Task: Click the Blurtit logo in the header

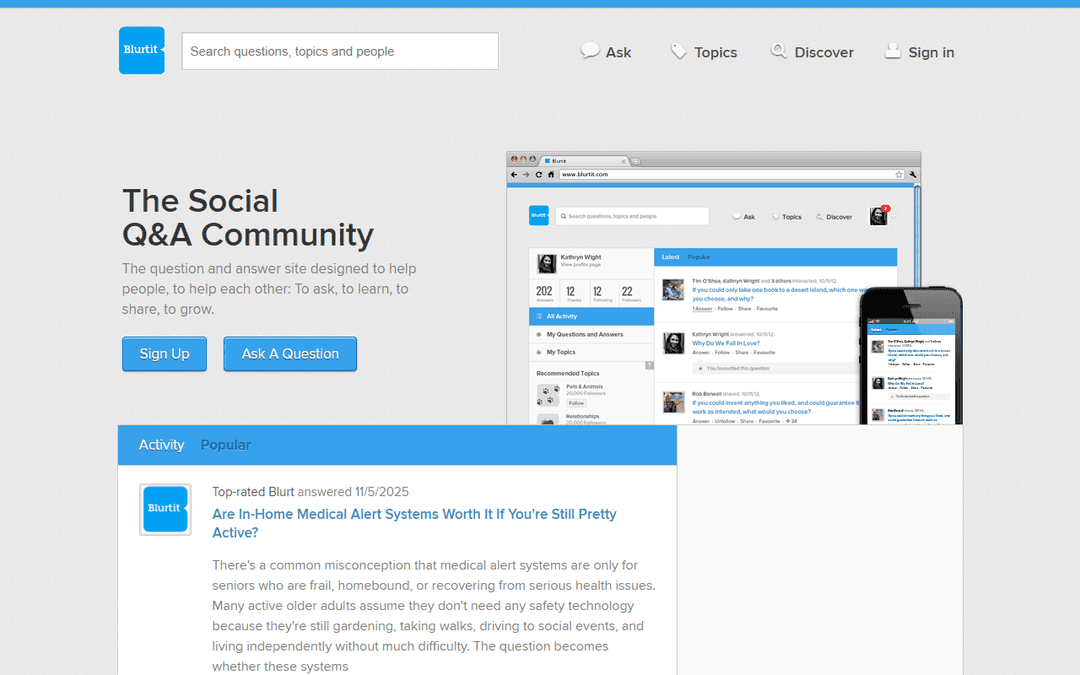Action: pyautogui.click(x=142, y=50)
